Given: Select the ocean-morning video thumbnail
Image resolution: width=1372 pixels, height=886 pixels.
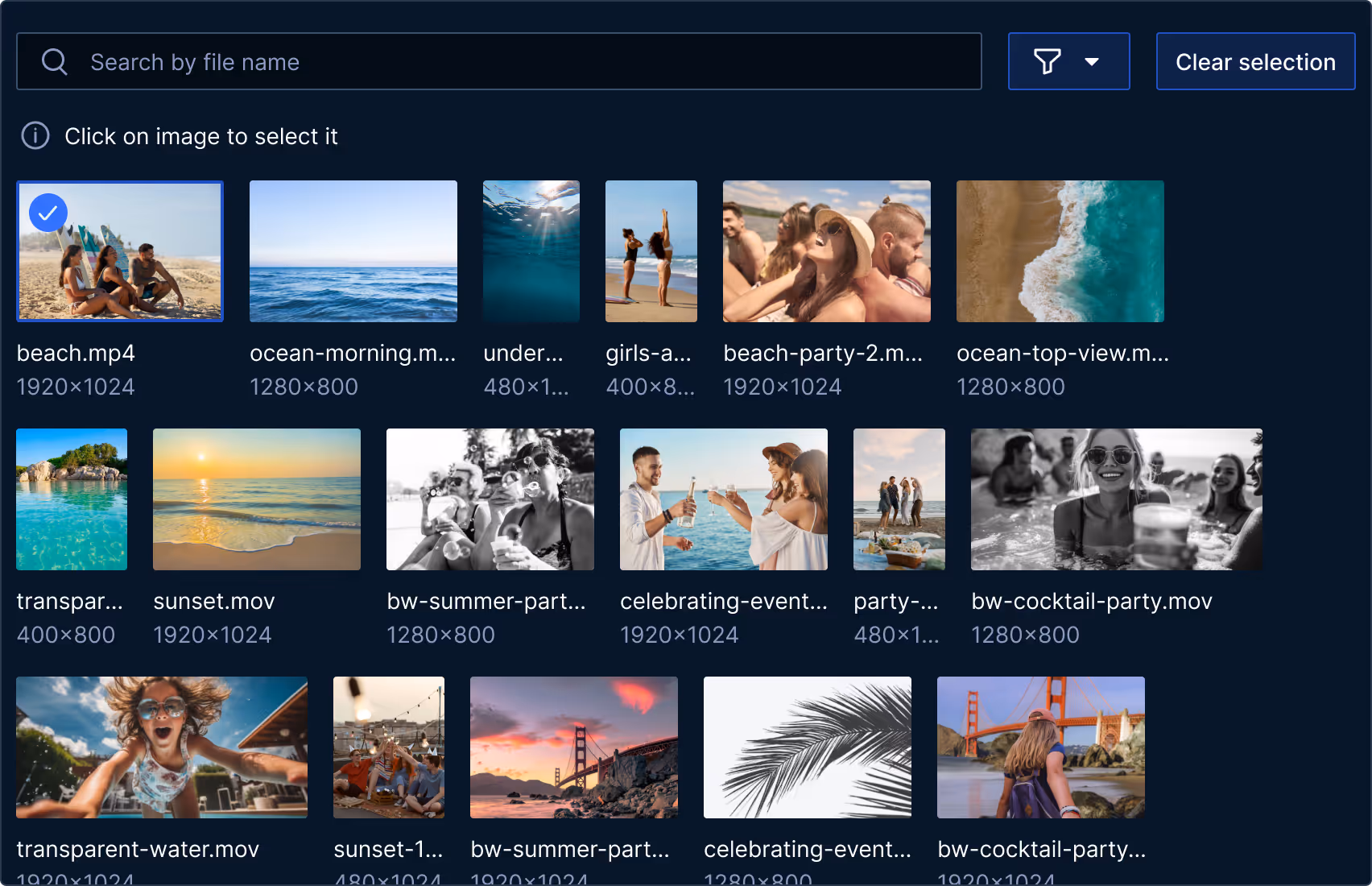Looking at the screenshot, I should tap(353, 251).
